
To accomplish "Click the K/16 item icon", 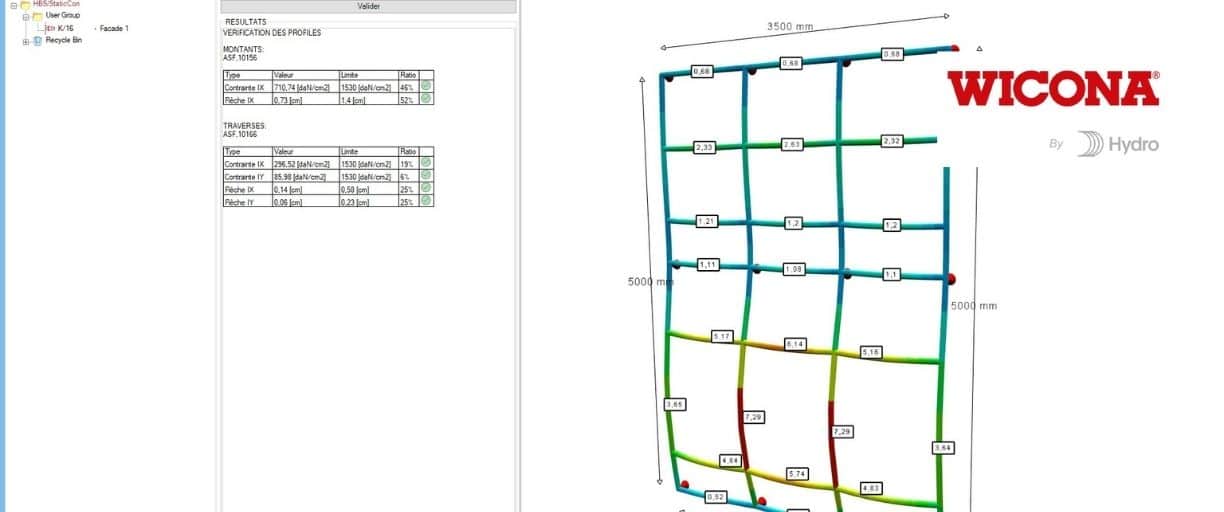I will click(50, 28).
